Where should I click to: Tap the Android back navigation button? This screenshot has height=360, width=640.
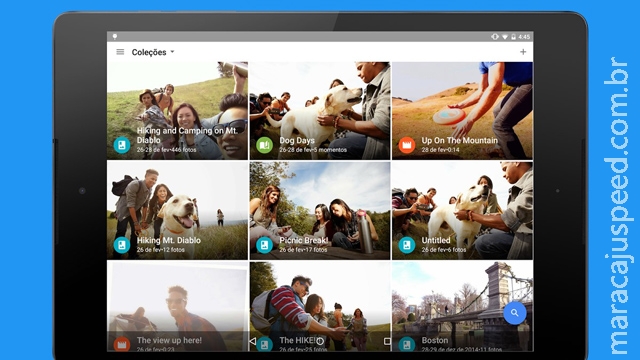pos(253,341)
